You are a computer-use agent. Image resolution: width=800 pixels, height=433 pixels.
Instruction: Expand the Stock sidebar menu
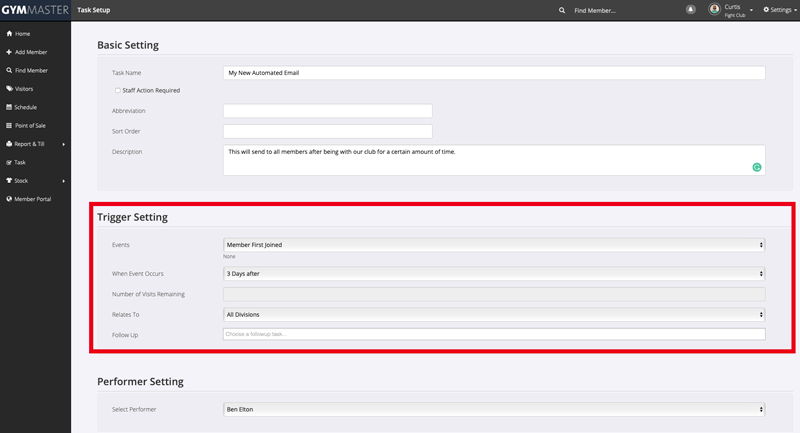point(35,181)
